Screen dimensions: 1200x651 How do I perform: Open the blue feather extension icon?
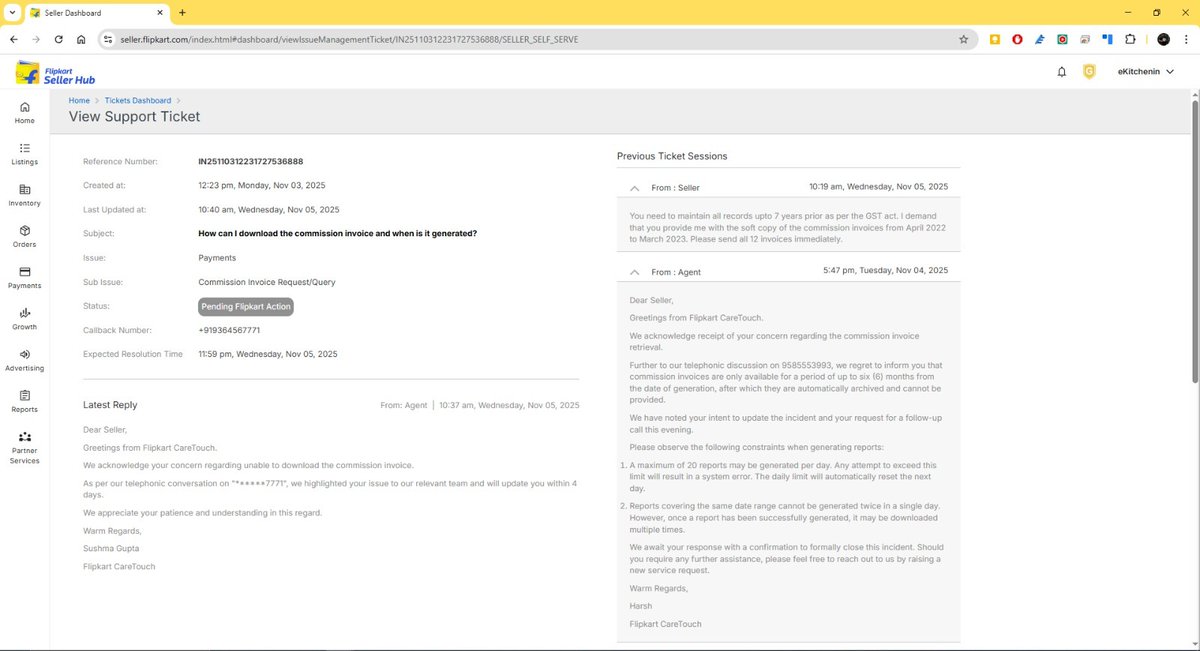pyautogui.click(x=1040, y=39)
